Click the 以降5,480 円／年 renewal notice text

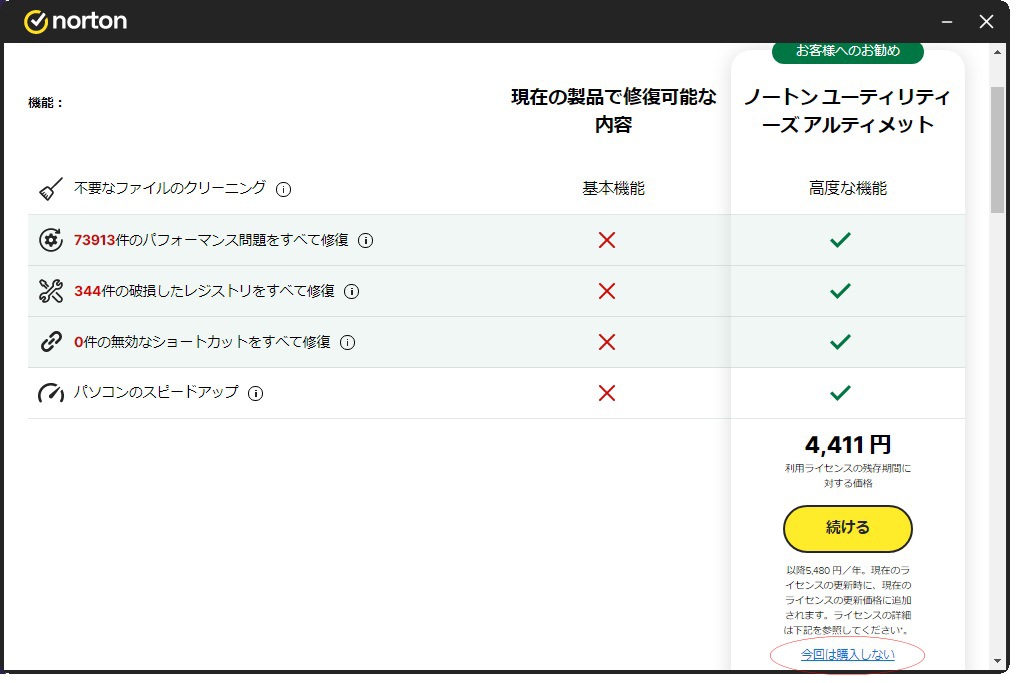[847, 600]
